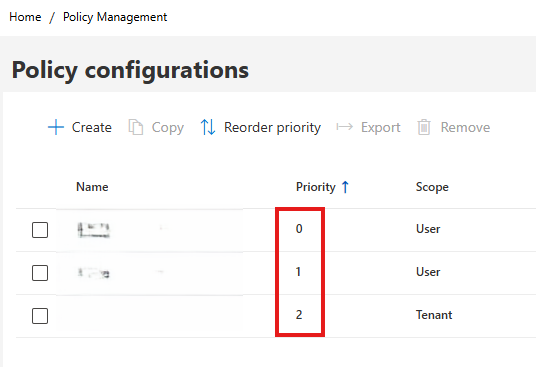The image size is (536, 367).
Task: Select checkbox for priority 0 policy
Action: (x=40, y=230)
